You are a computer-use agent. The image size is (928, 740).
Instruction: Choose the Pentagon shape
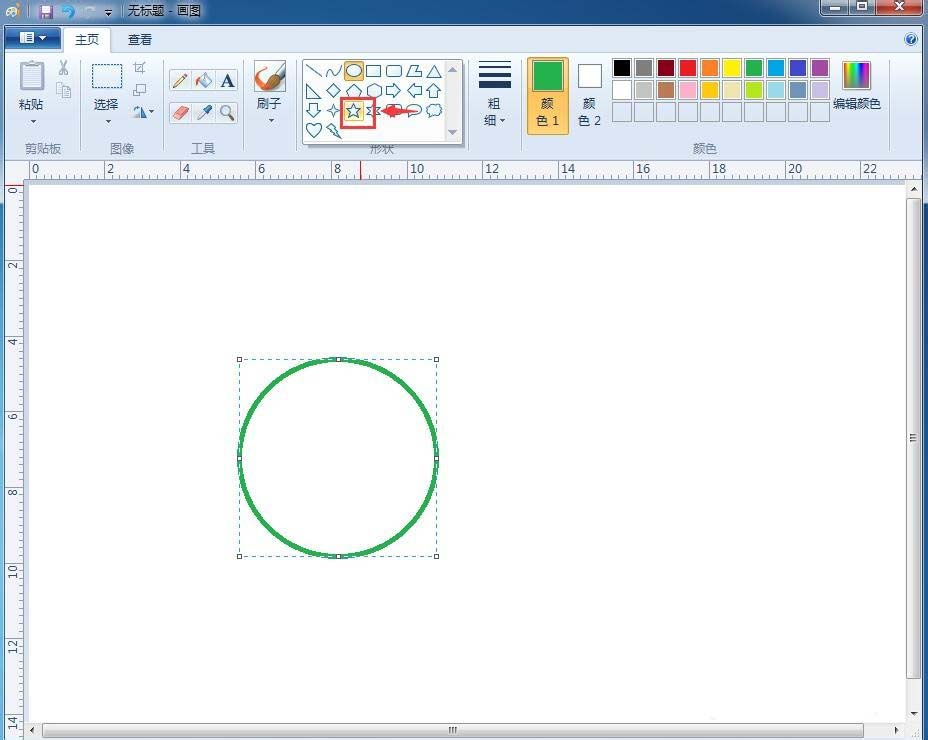click(354, 91)
